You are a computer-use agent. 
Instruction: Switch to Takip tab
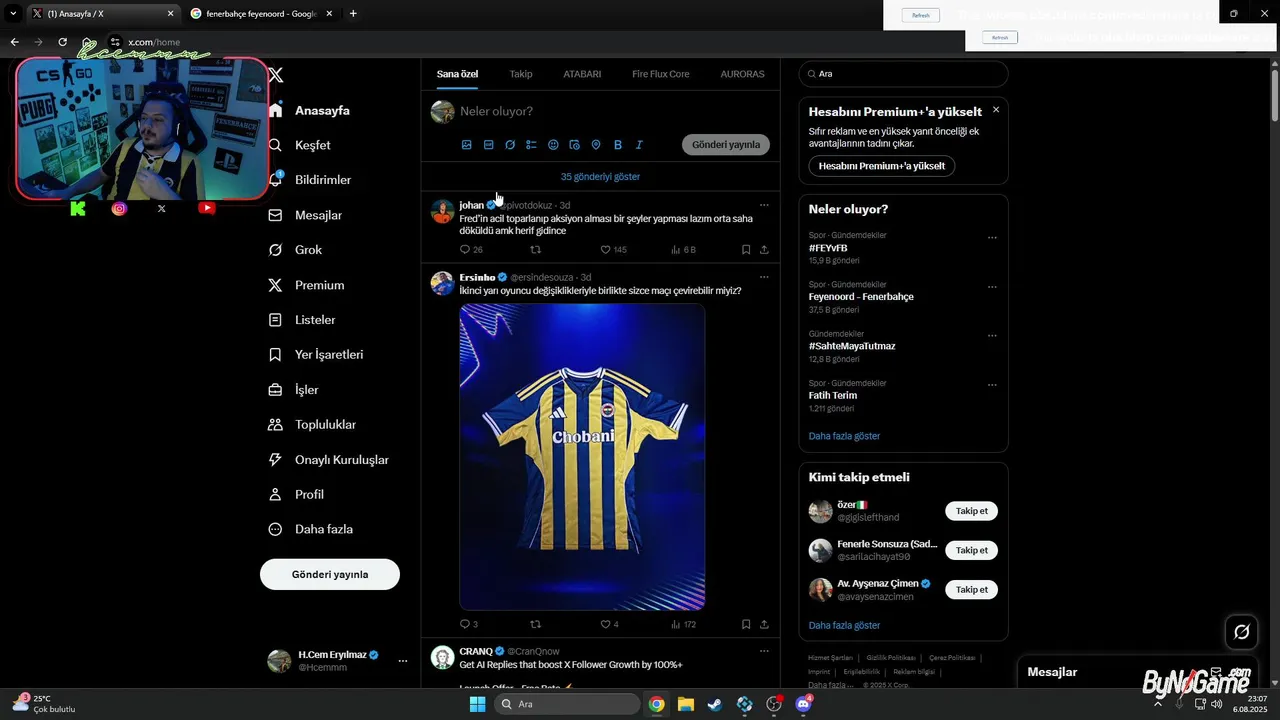tap(521, 74)
